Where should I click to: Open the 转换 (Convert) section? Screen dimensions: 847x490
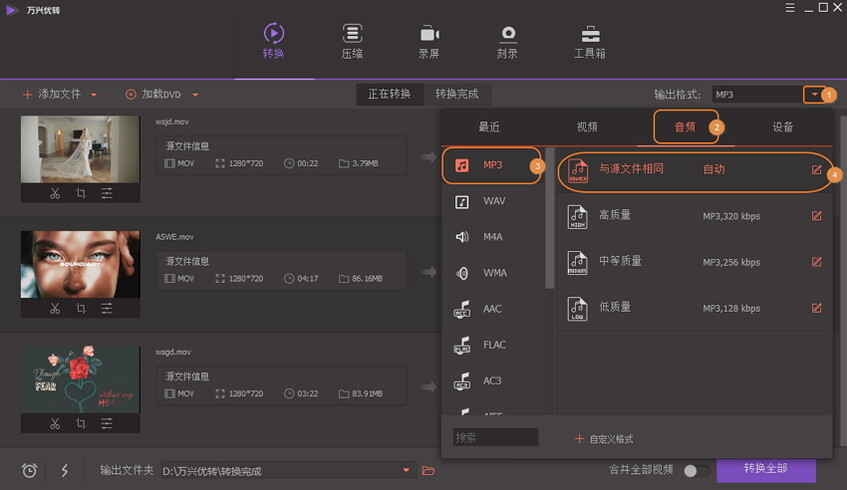(x=273, y=41)
